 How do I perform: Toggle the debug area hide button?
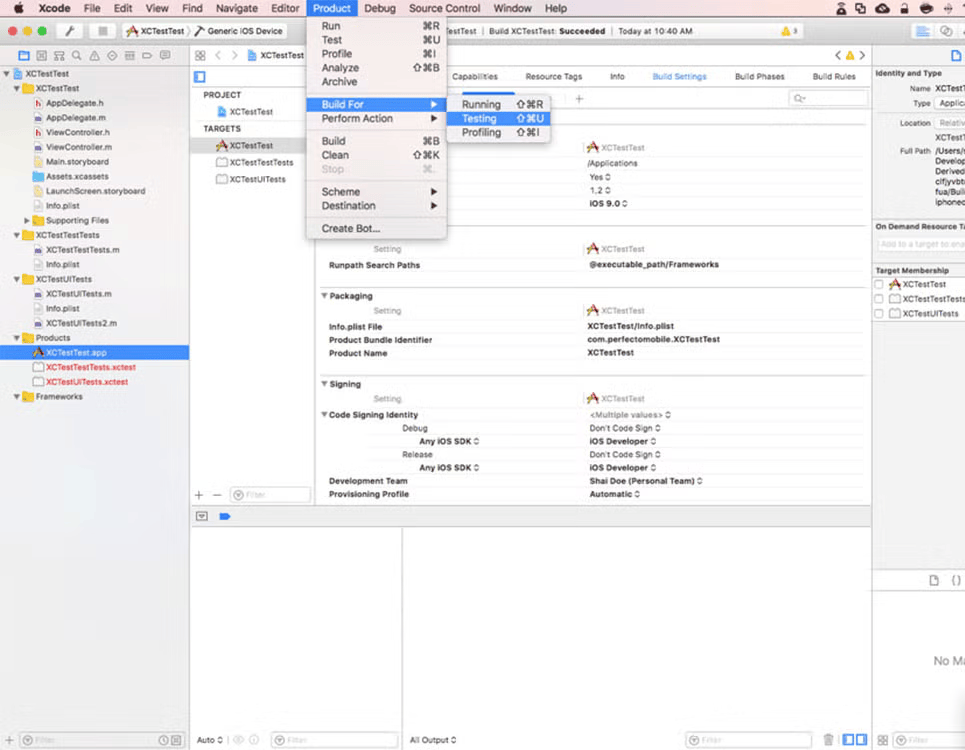click(202, 516)
